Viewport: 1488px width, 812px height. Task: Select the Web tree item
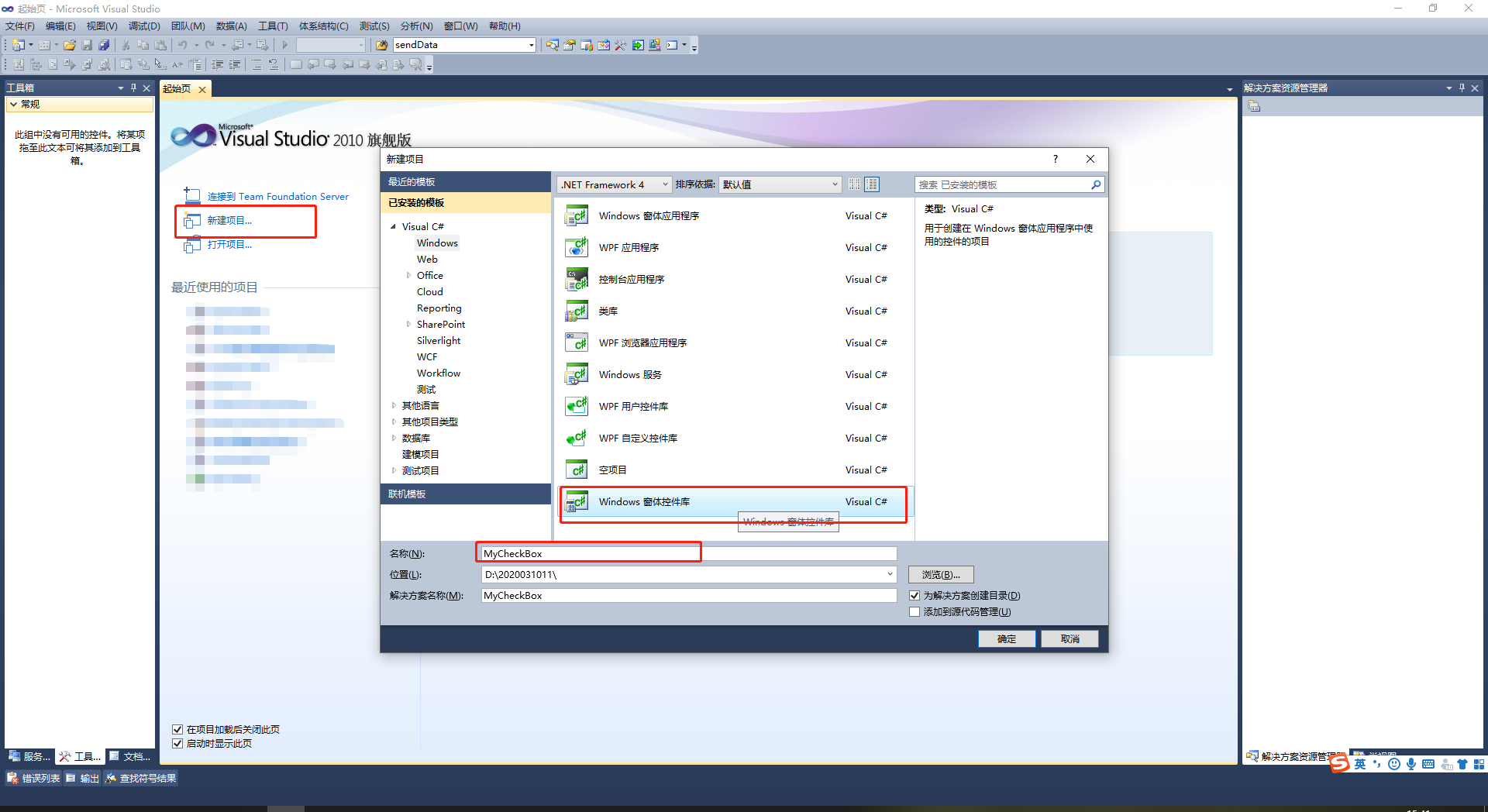tap(427, 259)
